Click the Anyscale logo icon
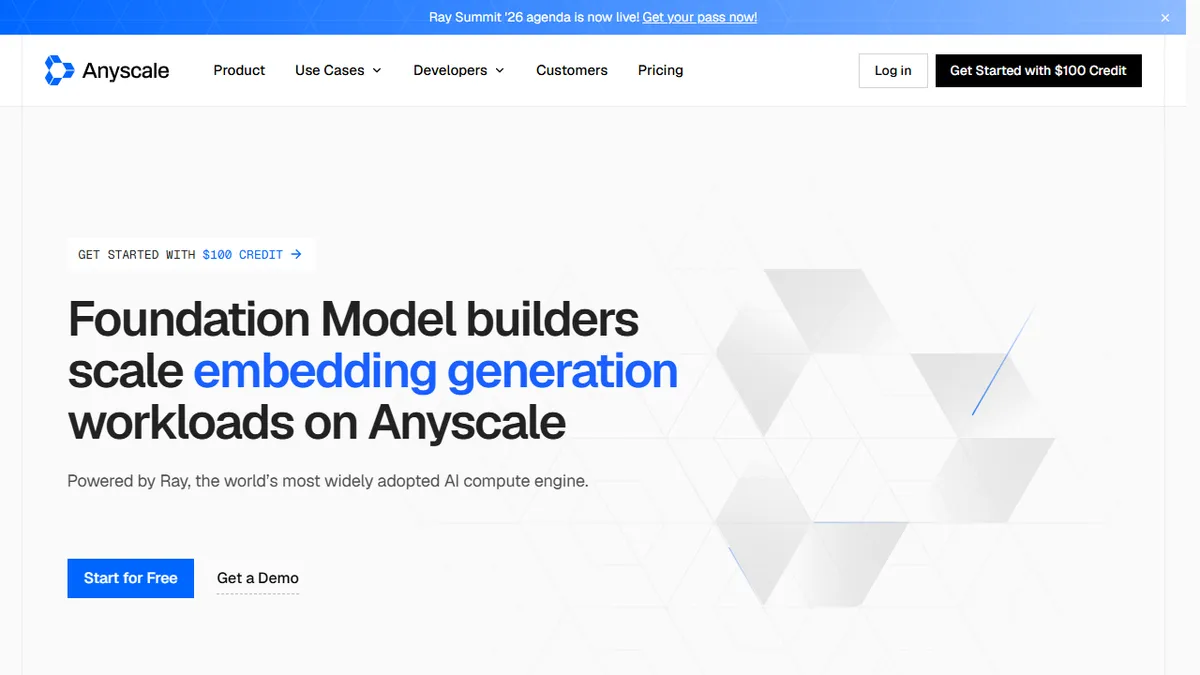This screenshot has height=675, width=1200. coord(60,70)
